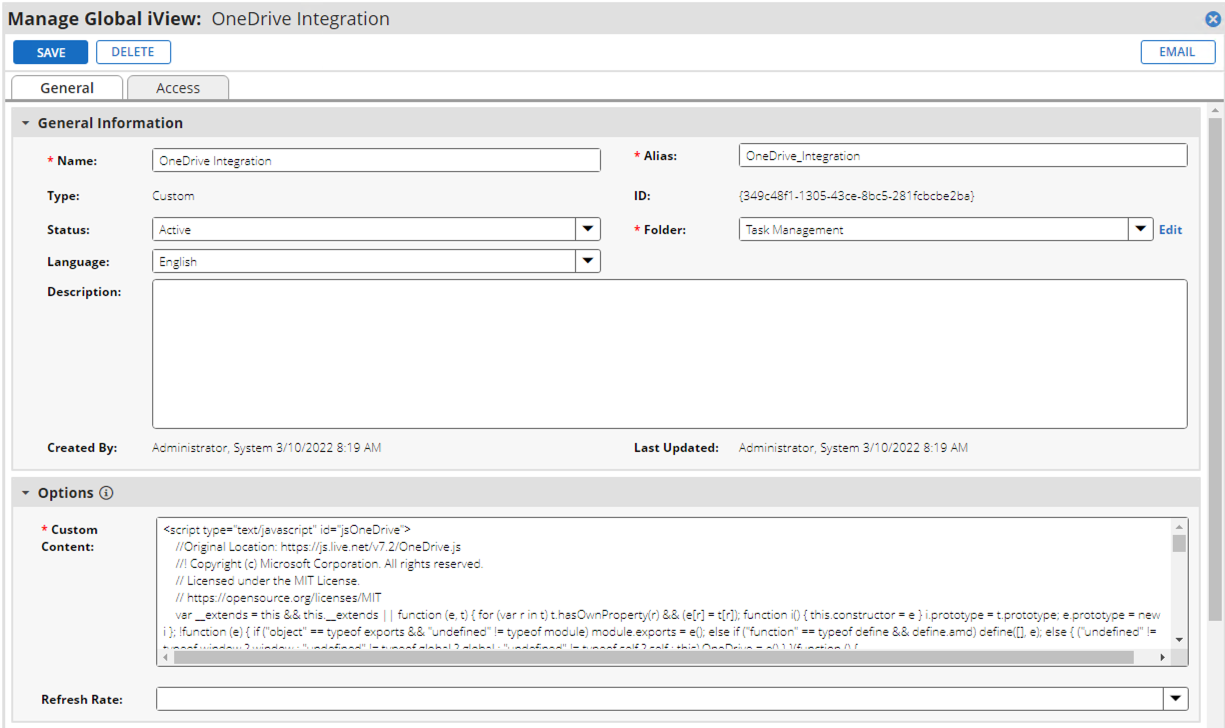The image size is (1225, 728).
Task: Click the Type value 'Custom'
Action: (x=173, y=196)
